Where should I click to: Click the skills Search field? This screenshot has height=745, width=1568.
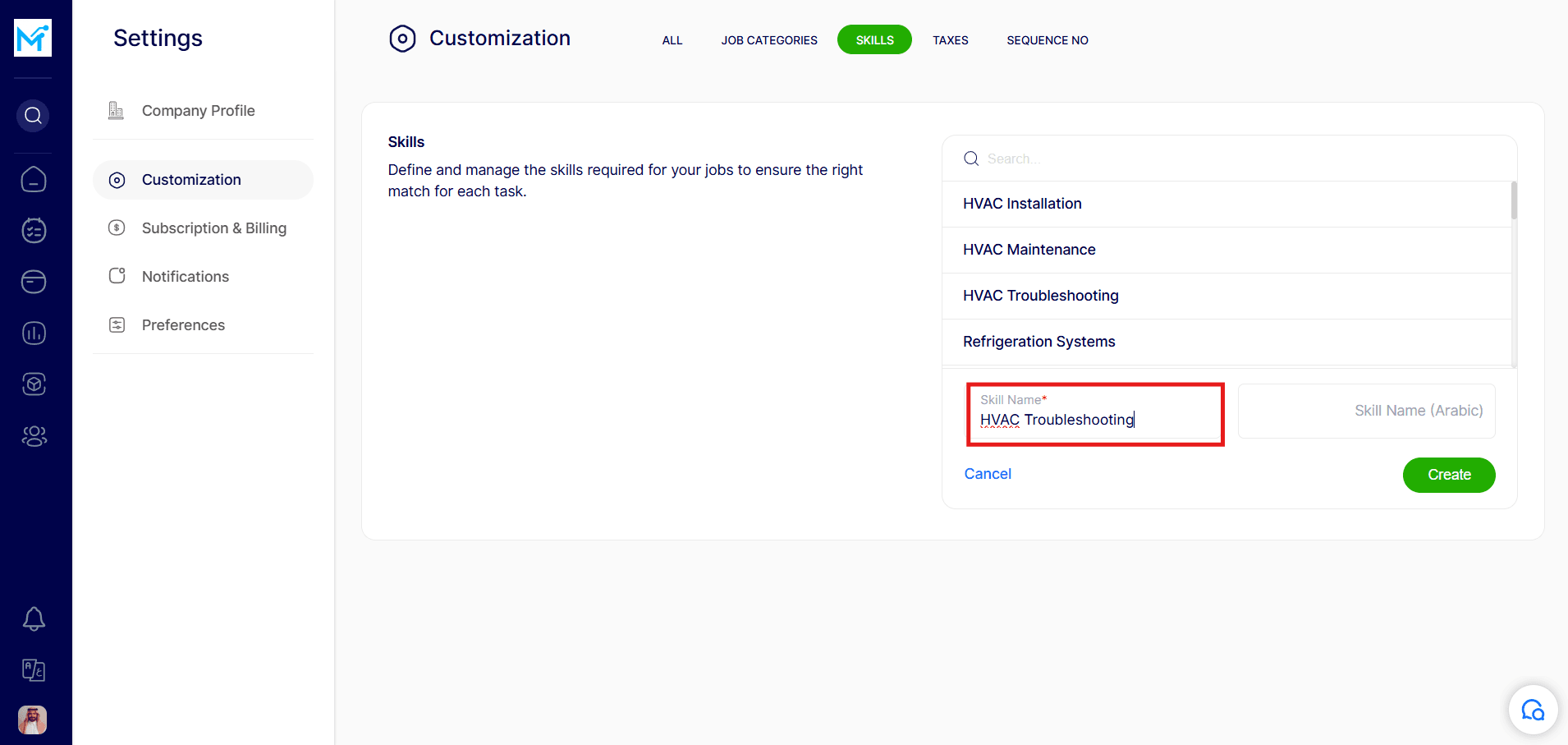click(1231, 159)
